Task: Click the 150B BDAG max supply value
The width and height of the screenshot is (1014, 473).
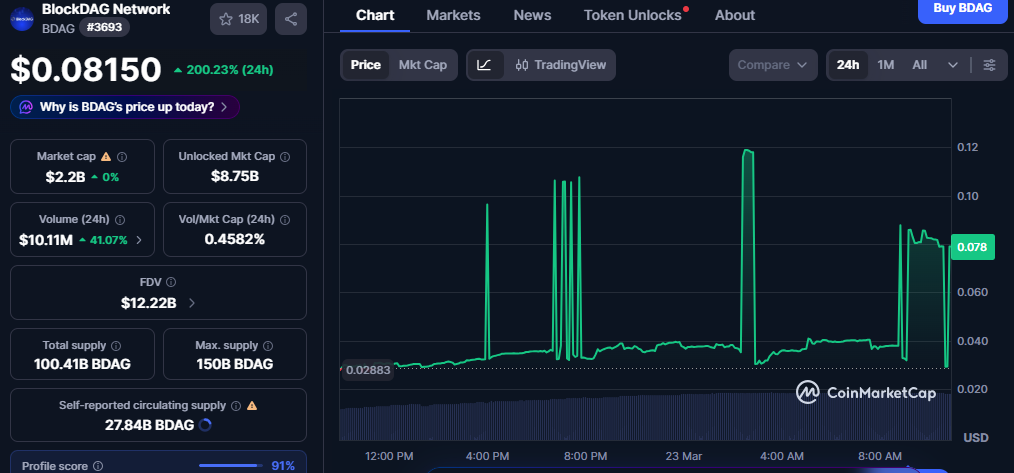Action: [235, 364]
